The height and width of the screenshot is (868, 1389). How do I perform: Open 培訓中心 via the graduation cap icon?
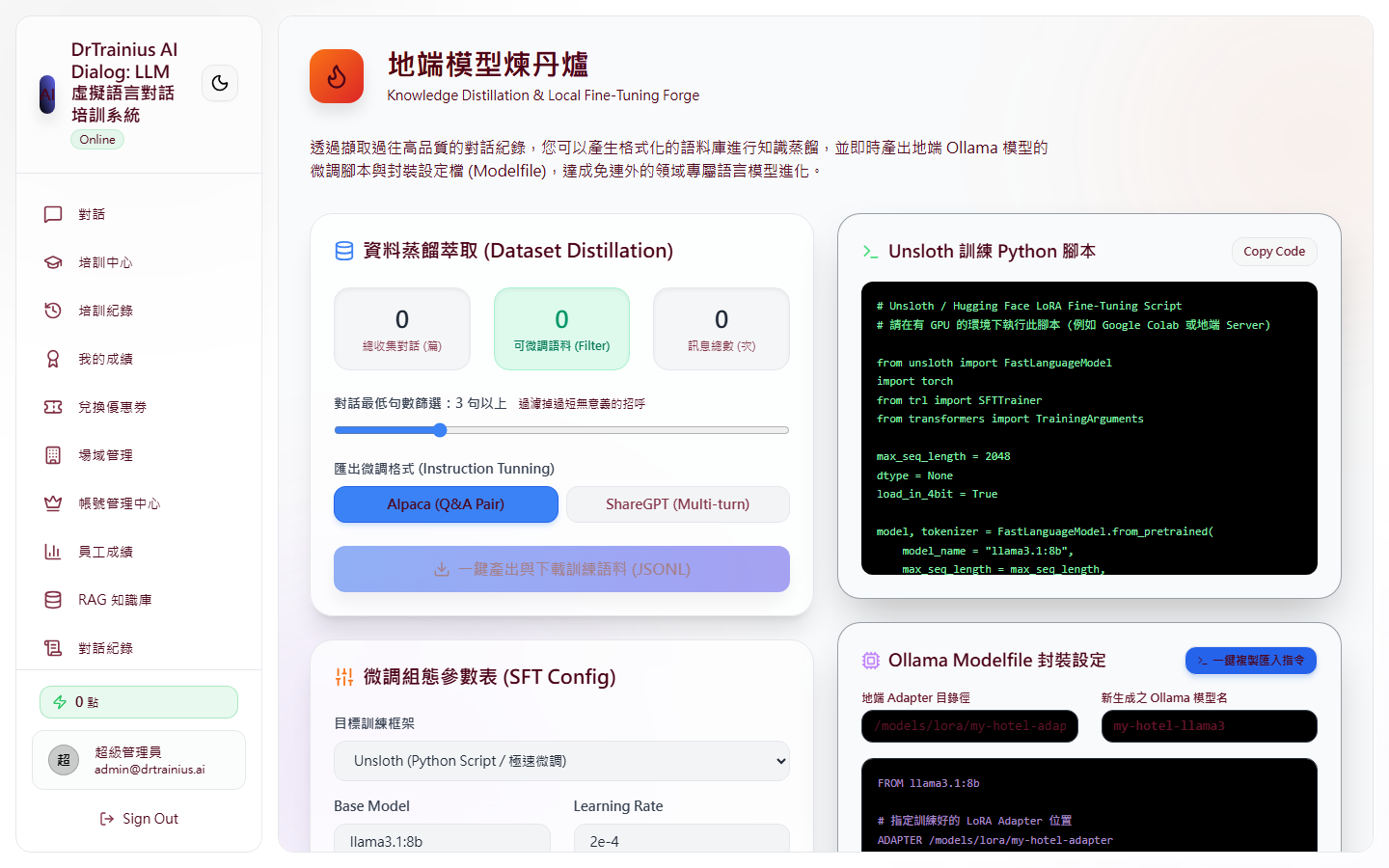pyautogui.click(x=53, y=261)
